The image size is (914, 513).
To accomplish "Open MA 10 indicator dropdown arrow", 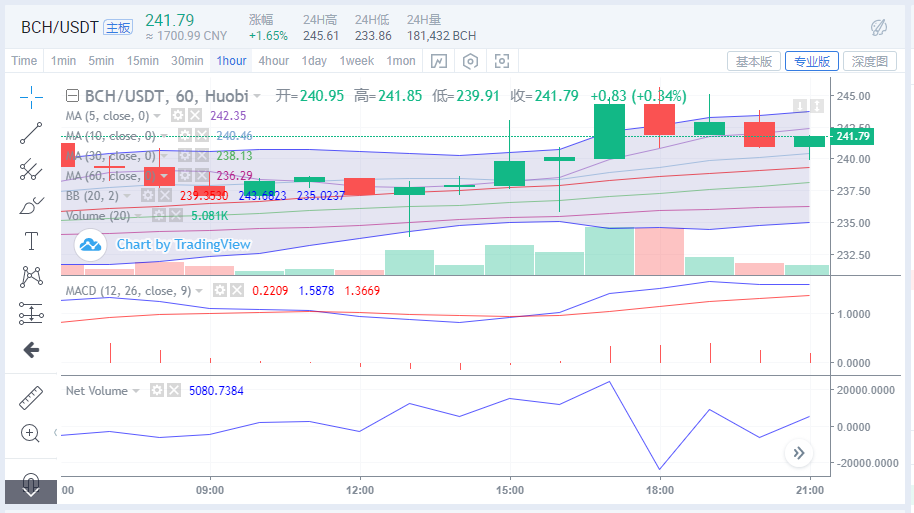I will click(x=164, y=136).
